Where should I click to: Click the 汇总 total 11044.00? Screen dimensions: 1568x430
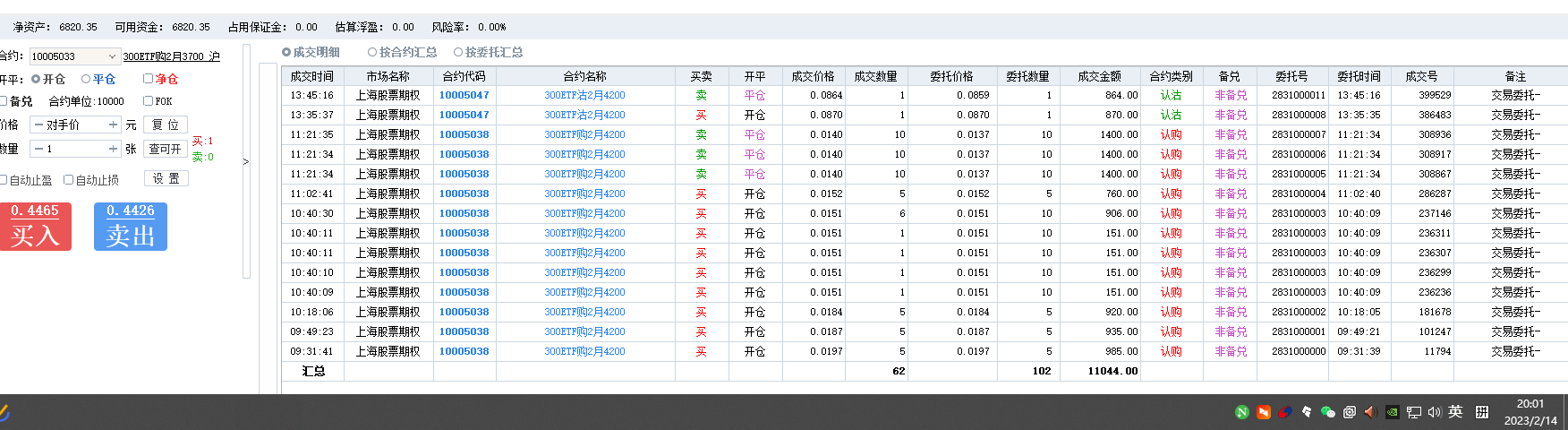coord(1113,371)
